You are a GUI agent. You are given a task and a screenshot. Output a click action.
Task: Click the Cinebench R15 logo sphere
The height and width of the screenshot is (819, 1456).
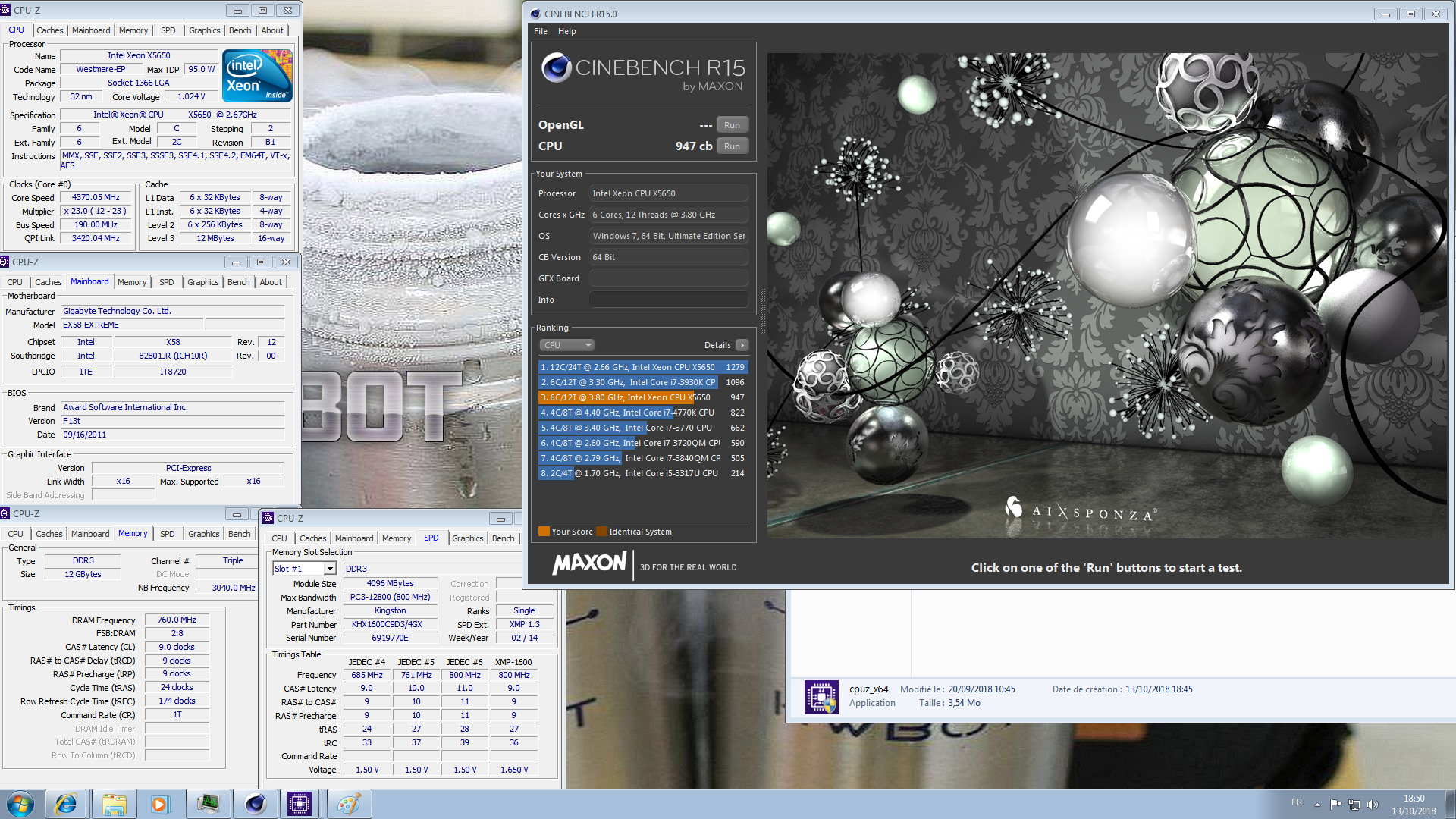tap(556, 67)
